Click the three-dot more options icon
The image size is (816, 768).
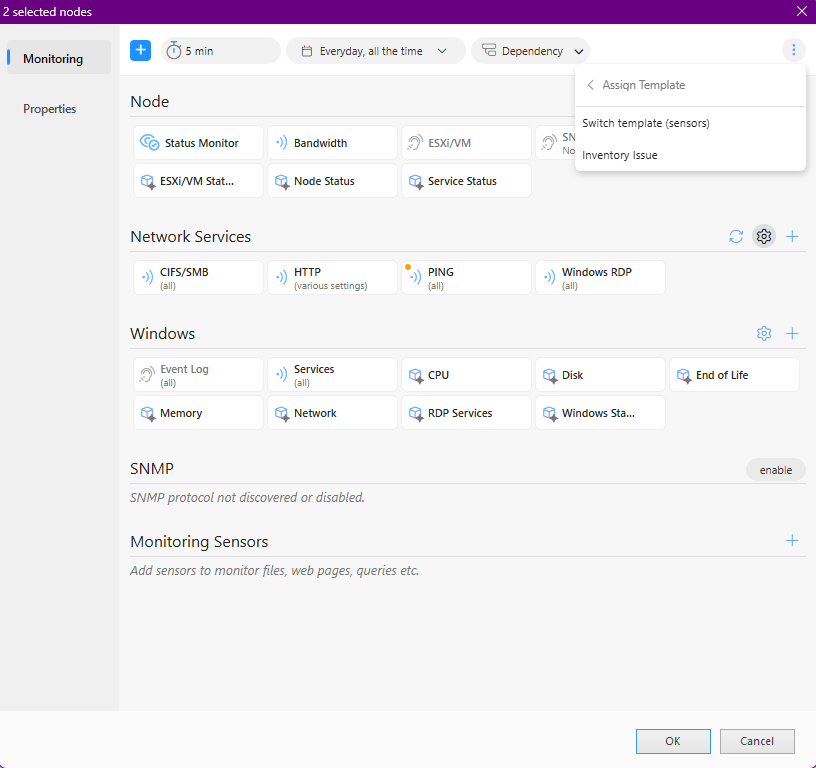tap(793, 50)
